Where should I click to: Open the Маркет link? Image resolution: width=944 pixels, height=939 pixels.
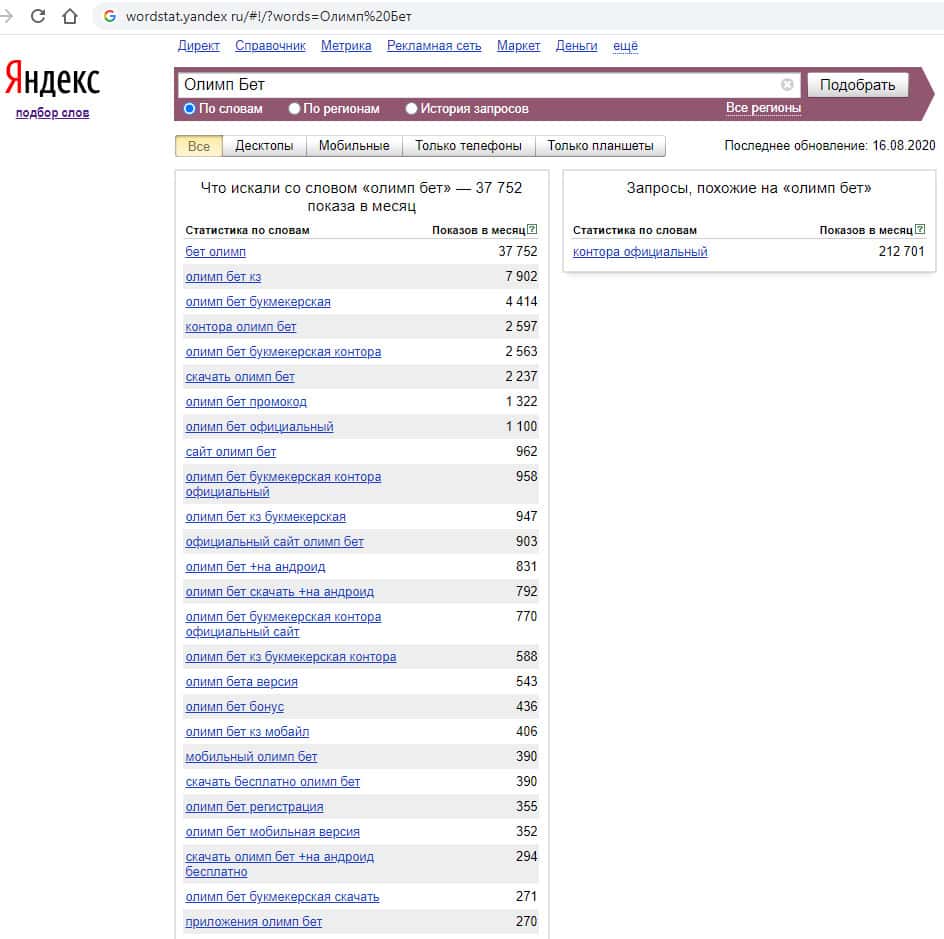point(518,46)
